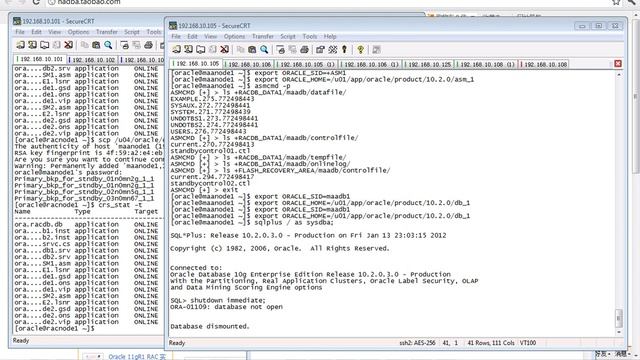Open Global Options tools icon, 192.168.10.105 window
The image size is (640, 360).
click(333, 50)
